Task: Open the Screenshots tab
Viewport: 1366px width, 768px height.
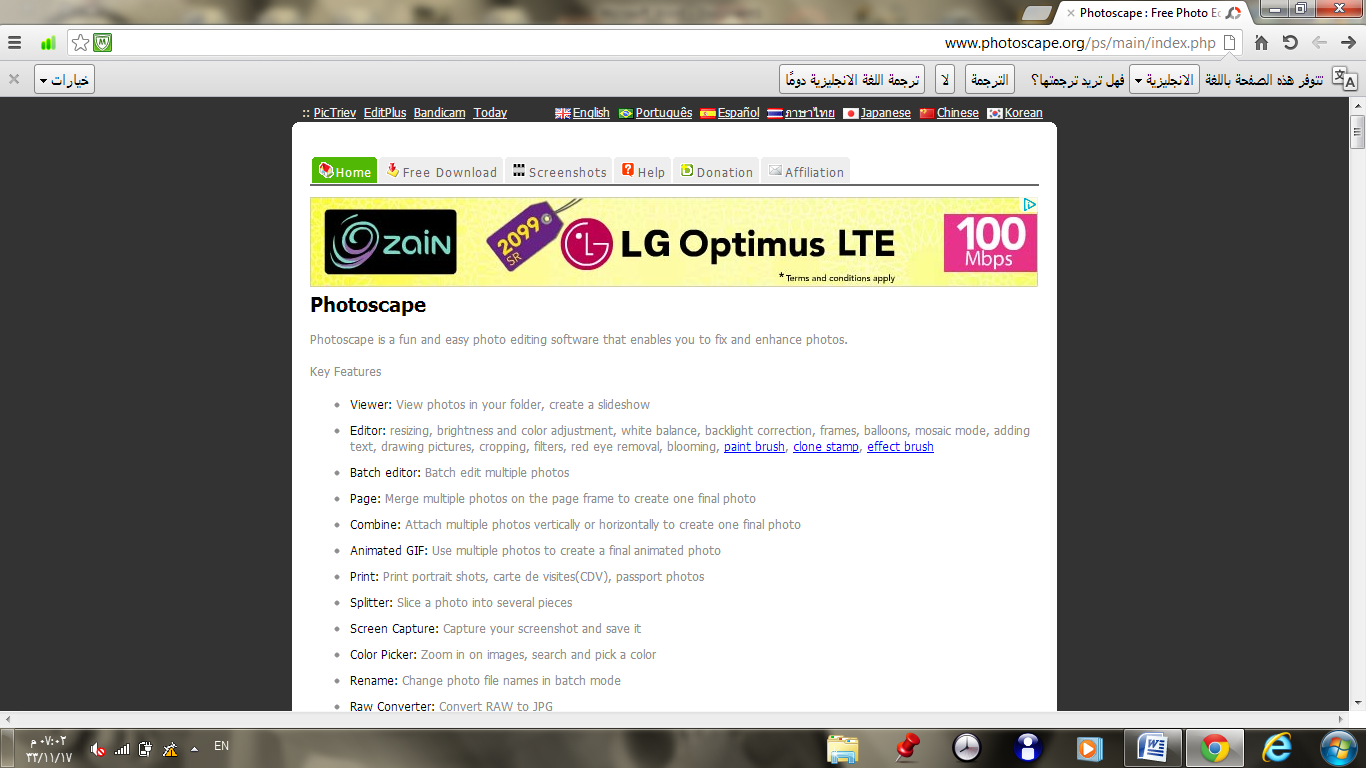Action: [559, 171]
